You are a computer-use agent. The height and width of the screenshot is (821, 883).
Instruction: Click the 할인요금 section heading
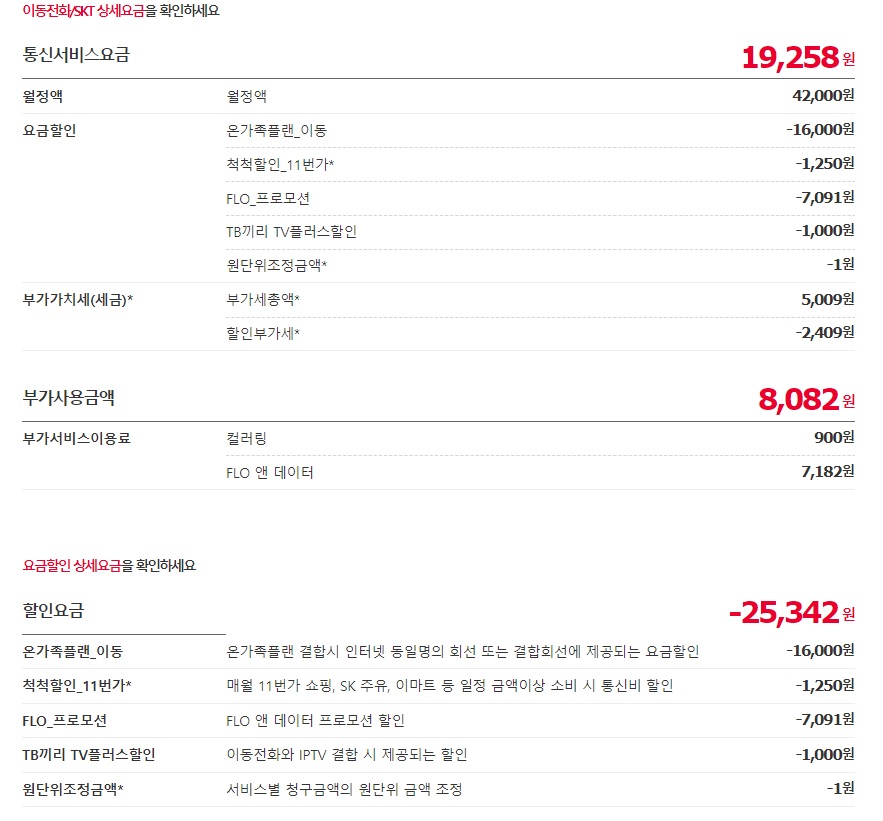point(53,610)
